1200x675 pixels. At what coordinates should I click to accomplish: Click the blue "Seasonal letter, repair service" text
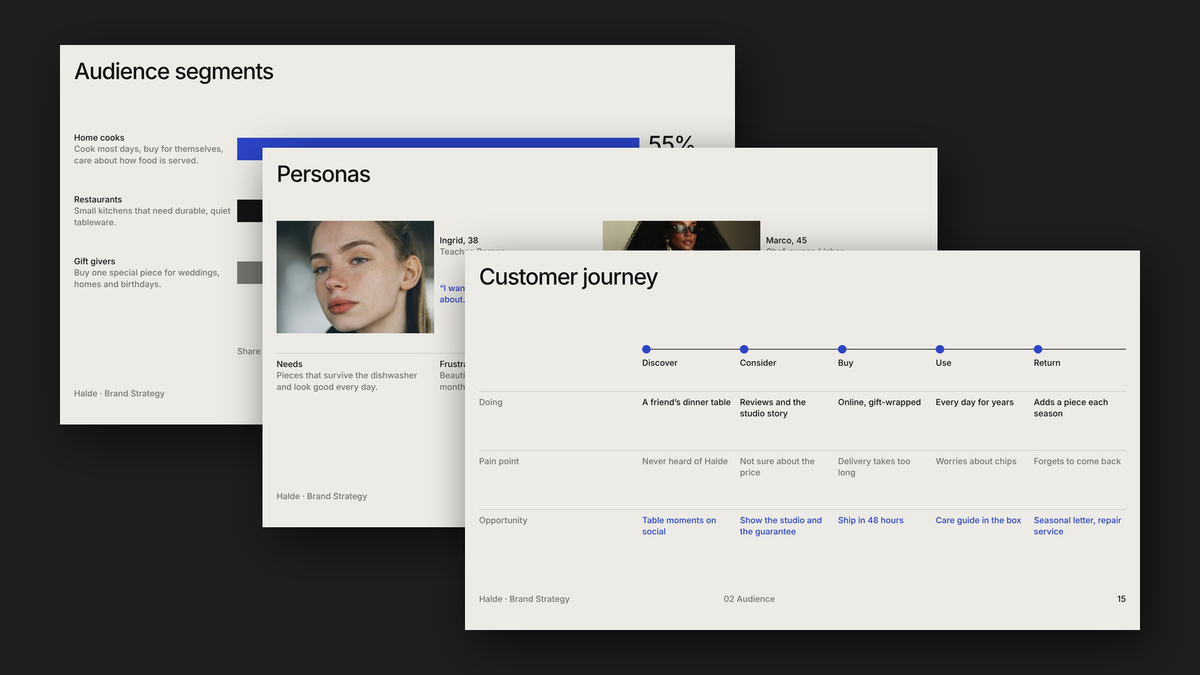click(1078, 526)
